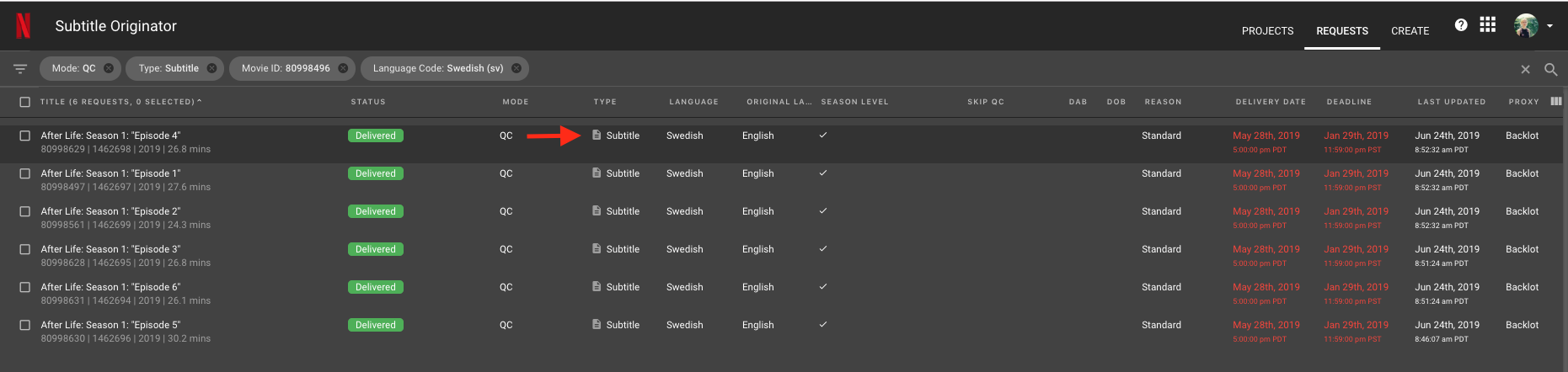Click Standard reason cell for Episode 2
Image resolution: width=1568 pixels, height=372 pixels.
coord(1161,211)
